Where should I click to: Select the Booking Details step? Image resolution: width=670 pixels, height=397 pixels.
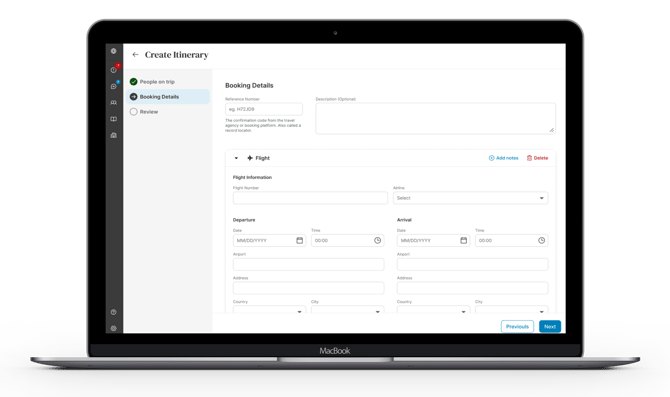[x=168, y=97]
